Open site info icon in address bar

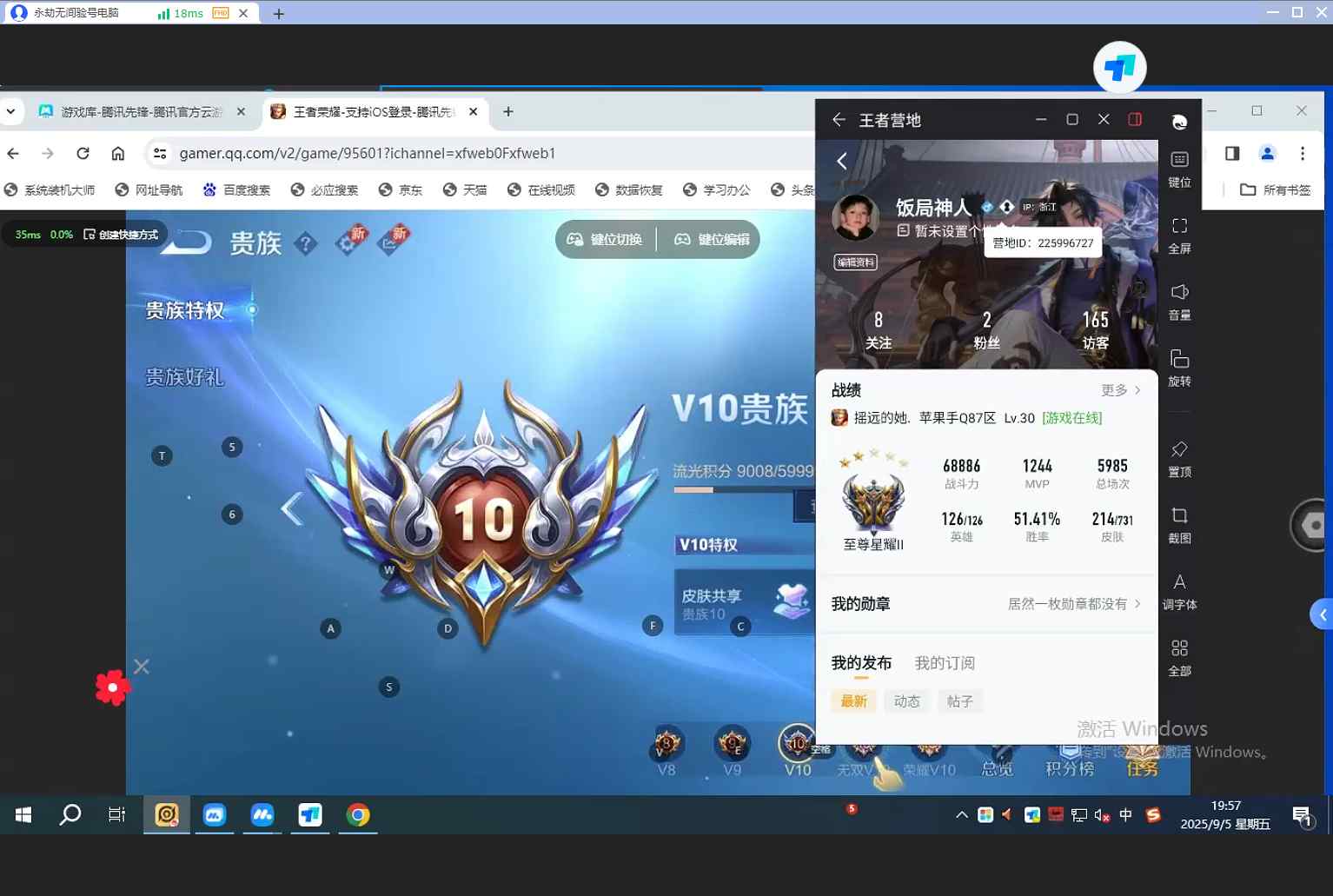coord(160,153)
